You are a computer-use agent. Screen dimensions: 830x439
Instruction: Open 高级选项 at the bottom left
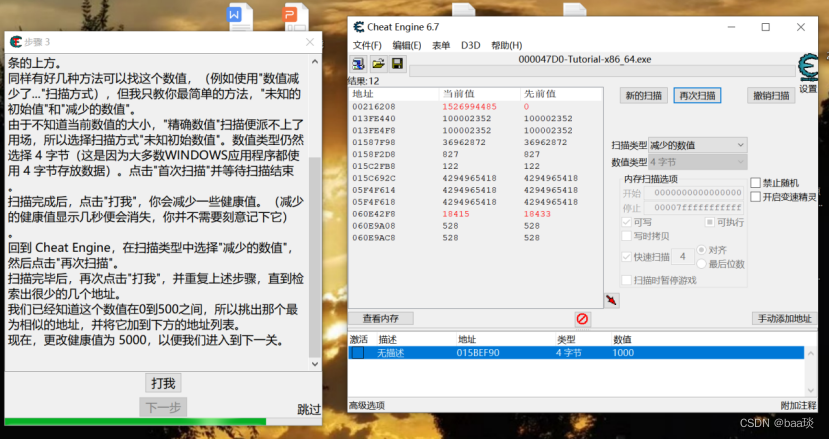[x=367, y=406]
